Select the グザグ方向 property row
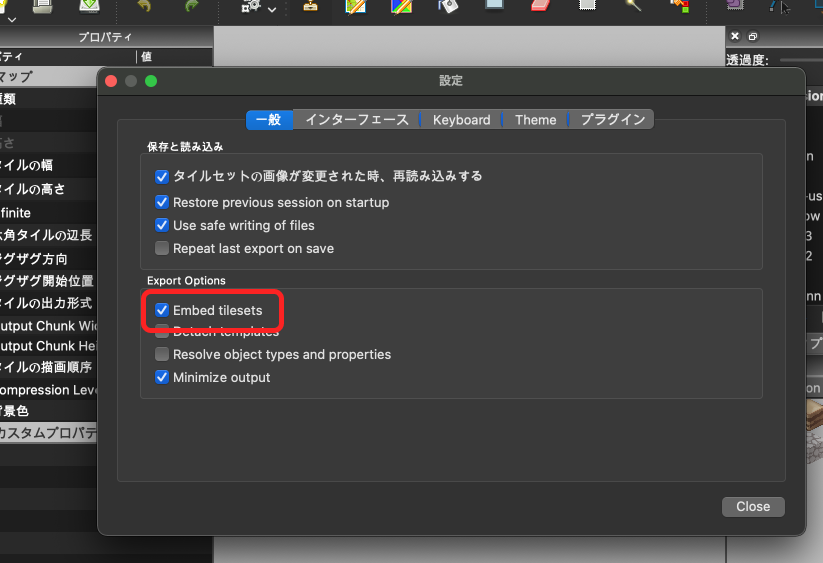The image size is (823, 563). (49, 259)
